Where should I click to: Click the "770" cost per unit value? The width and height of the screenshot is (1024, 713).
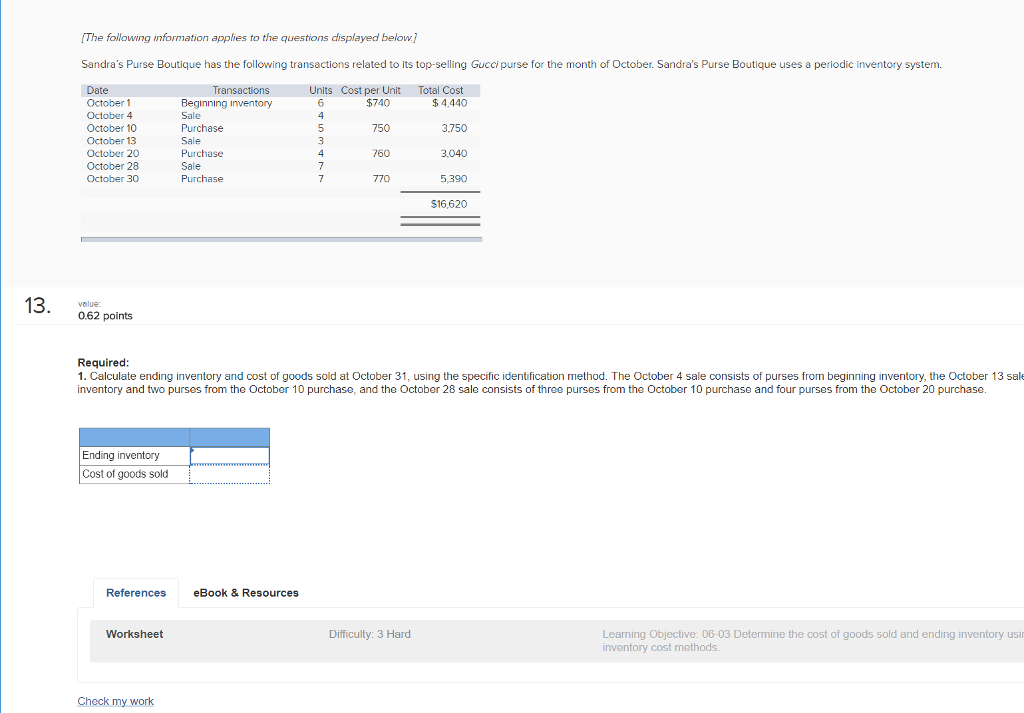pos(381,179)
